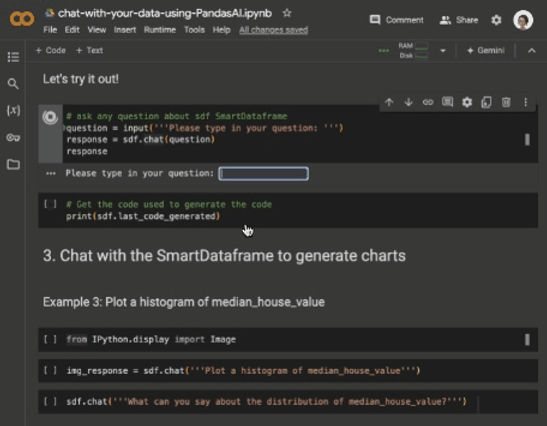Add a new code cell with + Code
The width and height of the screenshot is (547, 426).
(51, 51)
